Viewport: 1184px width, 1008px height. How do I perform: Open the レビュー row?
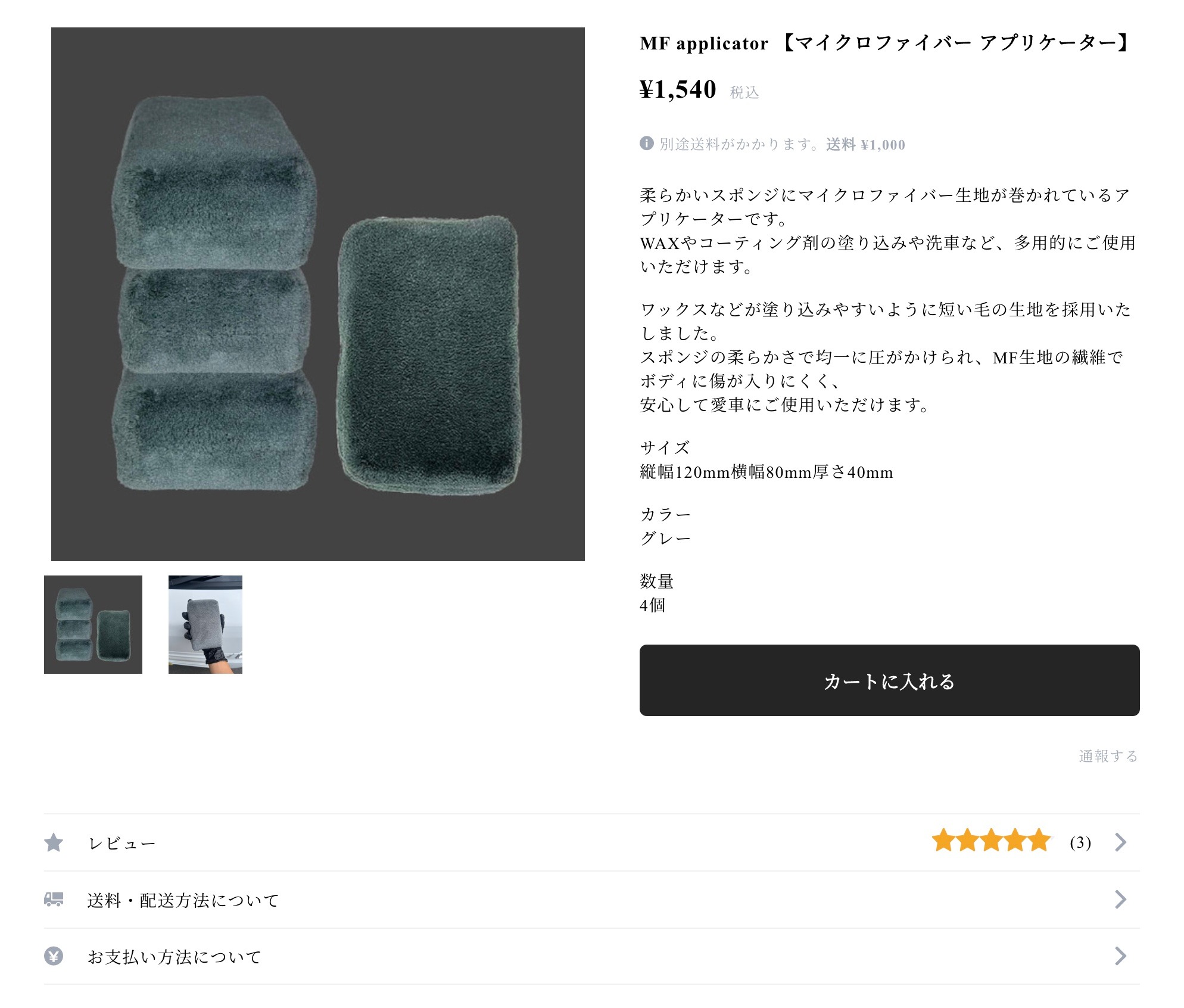[x=122, y=844]
